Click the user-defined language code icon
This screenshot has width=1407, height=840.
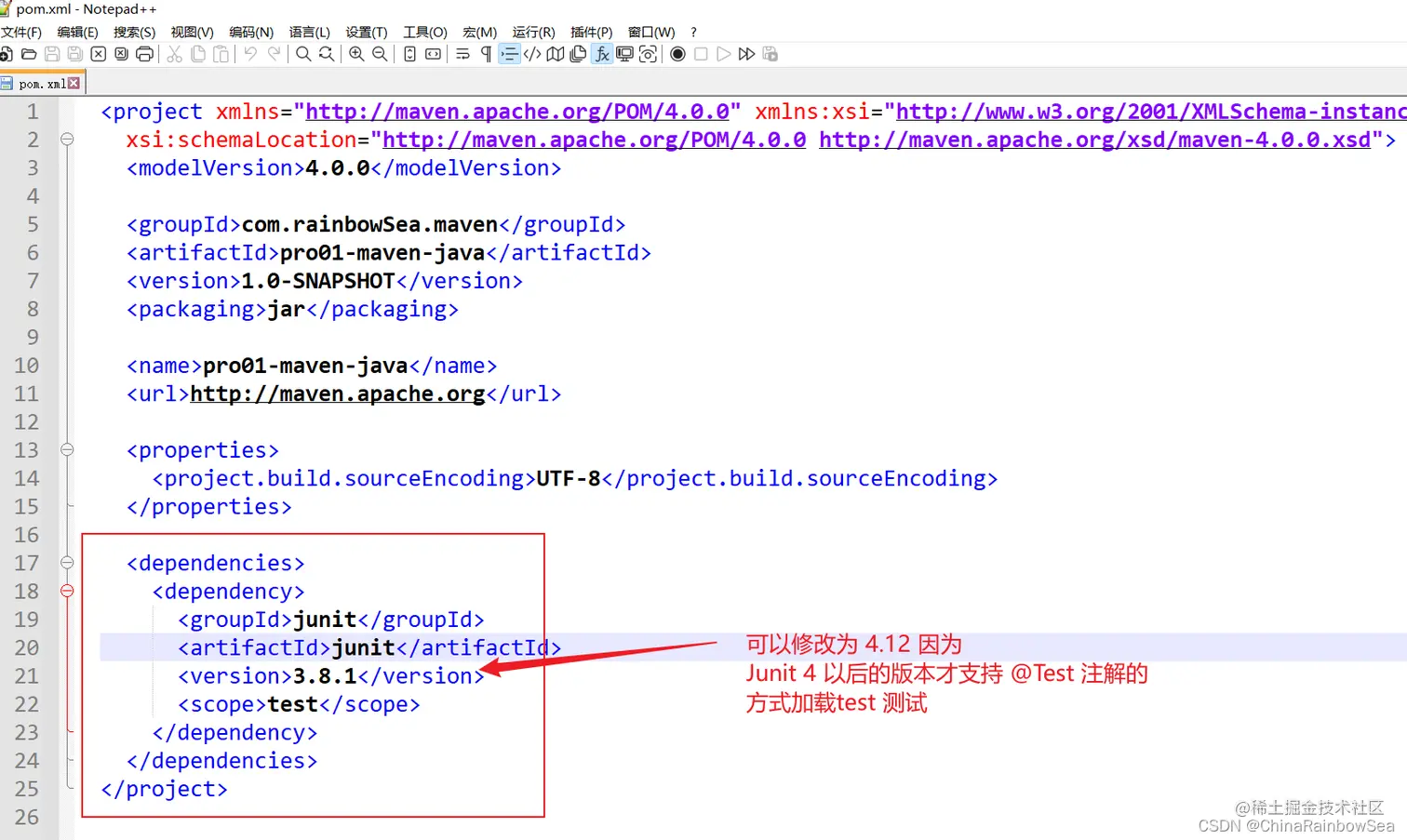coord(532,54)
